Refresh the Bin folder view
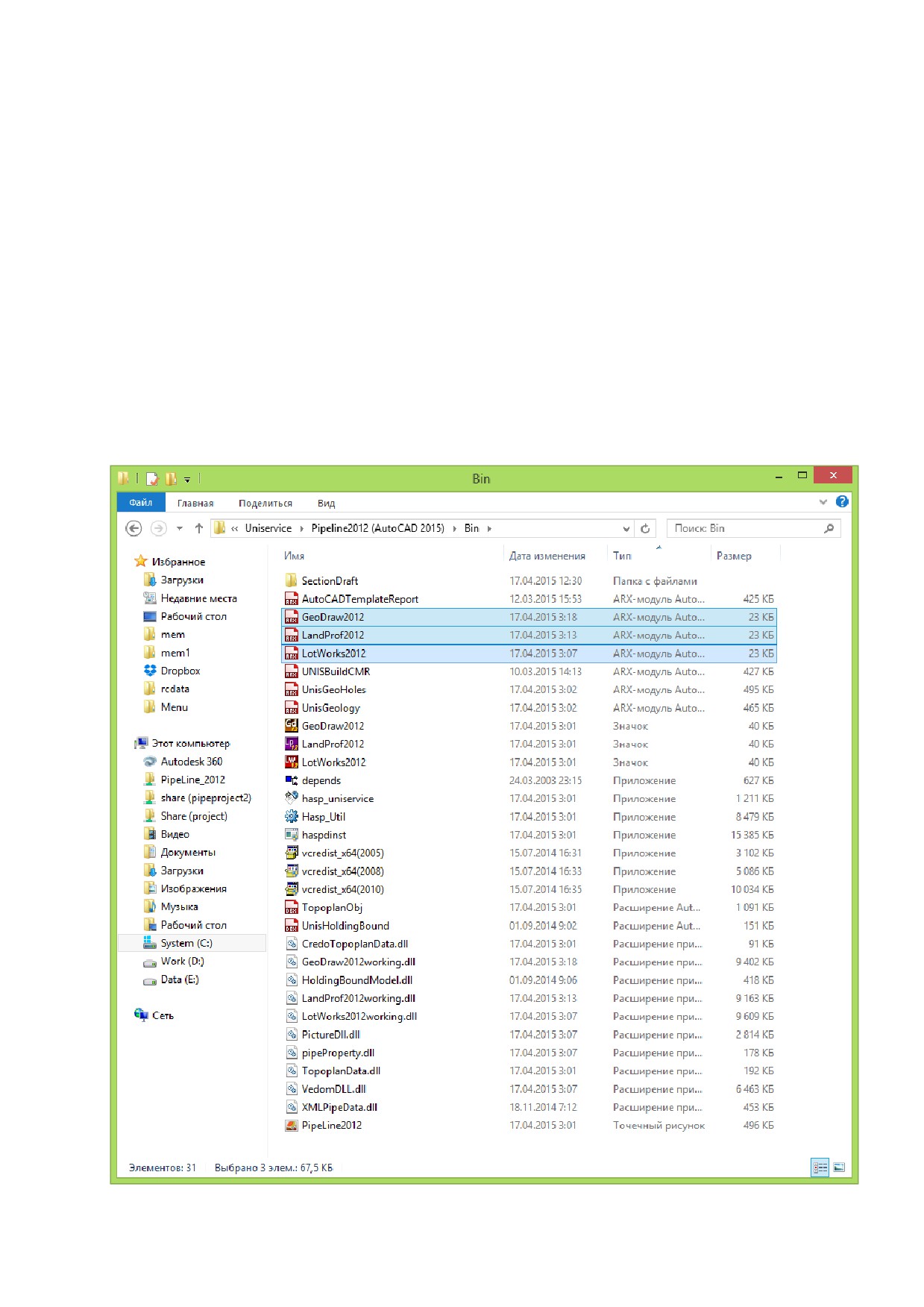This screenshot has width=924, height=1307. [645, 528]
